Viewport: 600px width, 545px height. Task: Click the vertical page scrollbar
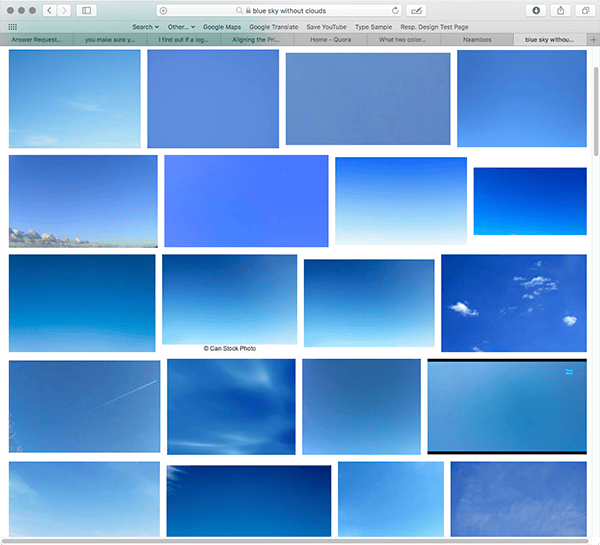(596, 111)
